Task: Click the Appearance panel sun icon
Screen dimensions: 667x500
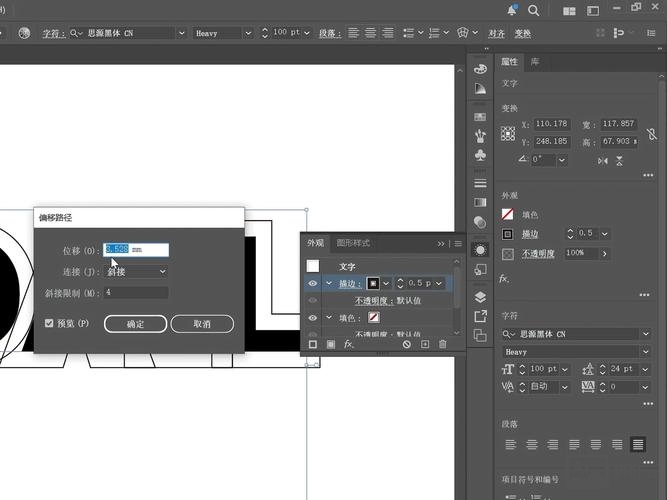Action: click(x=480, y=250)
